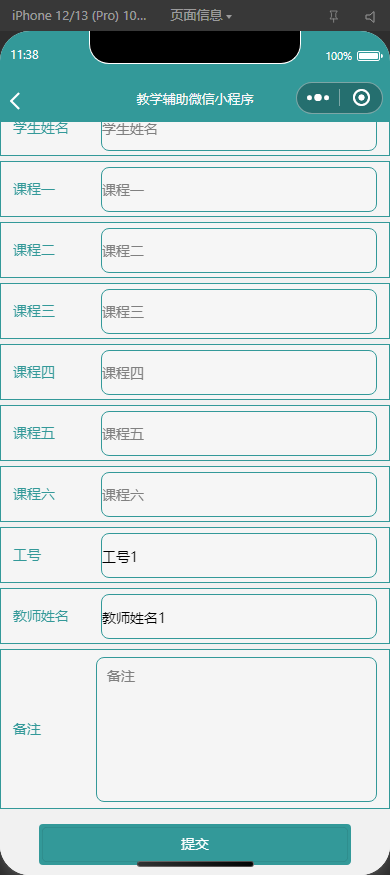The image size is (390, 875).
Task: Select the 课程一 input field
Action: (x=239, y=190)
